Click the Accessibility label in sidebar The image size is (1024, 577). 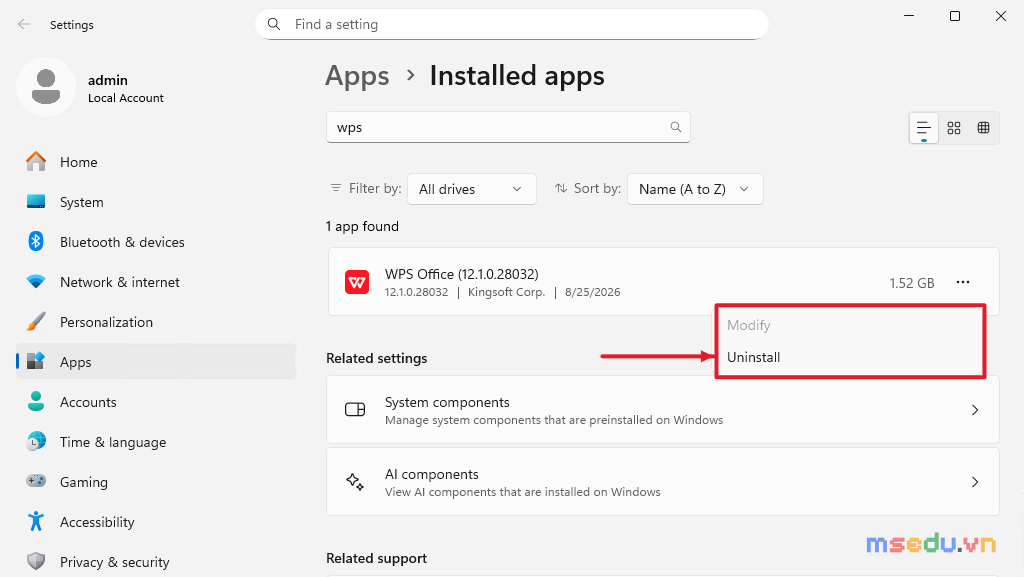click(97, 522)
